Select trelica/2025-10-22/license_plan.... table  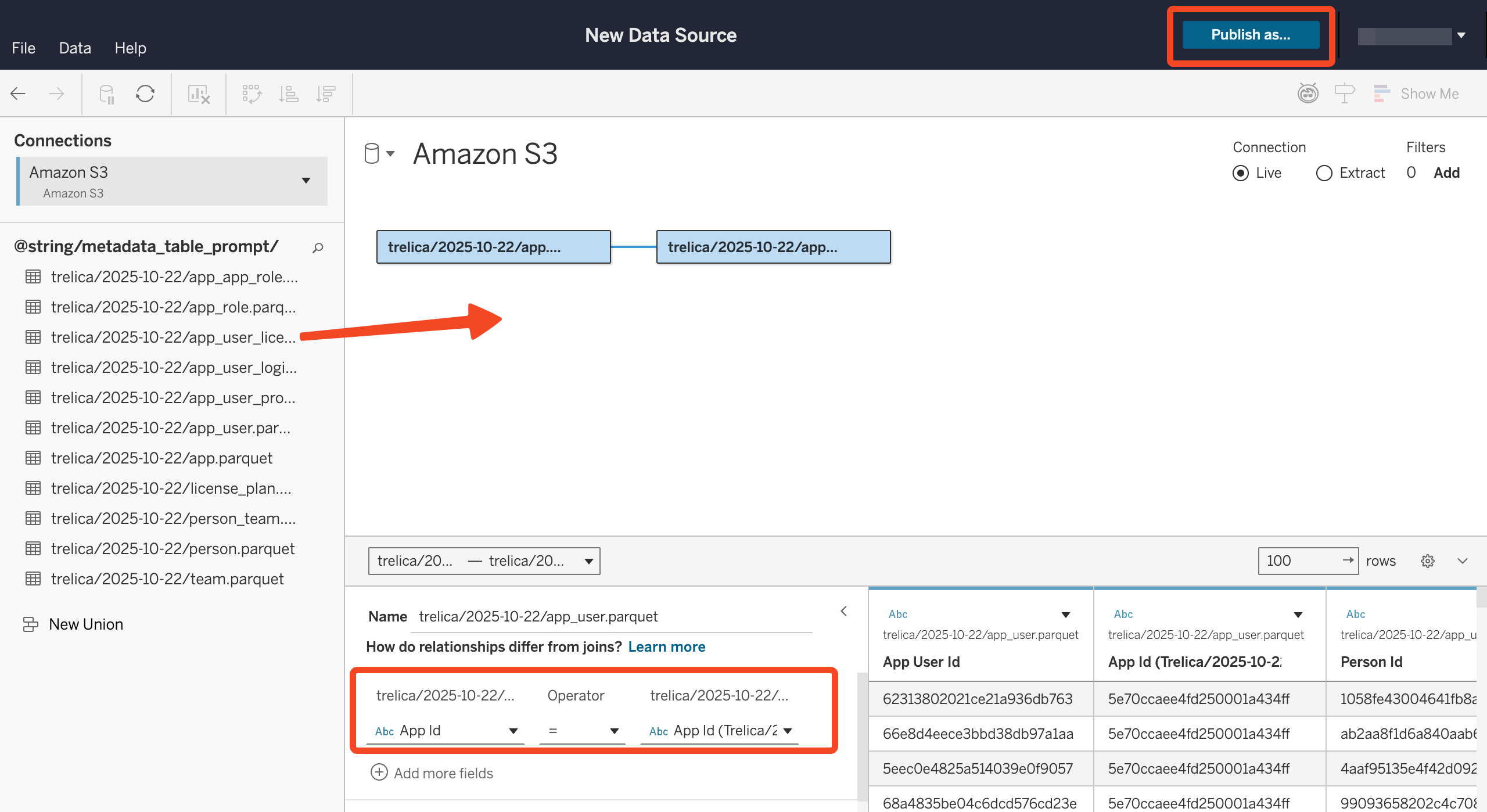point(171,488)
